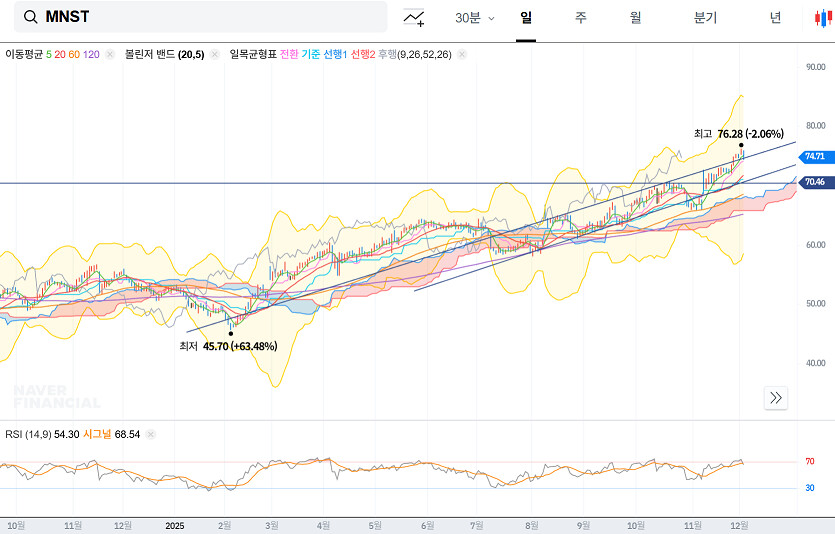This screenshot has height=534, width=835.
Task: Click the 최저 45.70 low marker label
Action: pyautogui.click(x=228, y=347)
